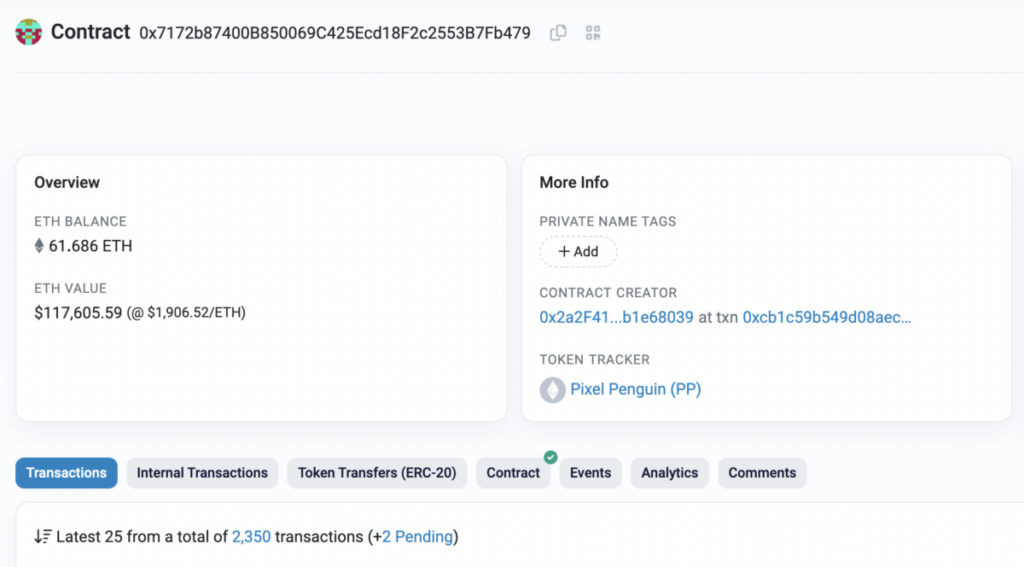Open creation transaction 0xcb1c59b549d08aec
This screenshot has width=1024, height=567.
tap(826, 317)
